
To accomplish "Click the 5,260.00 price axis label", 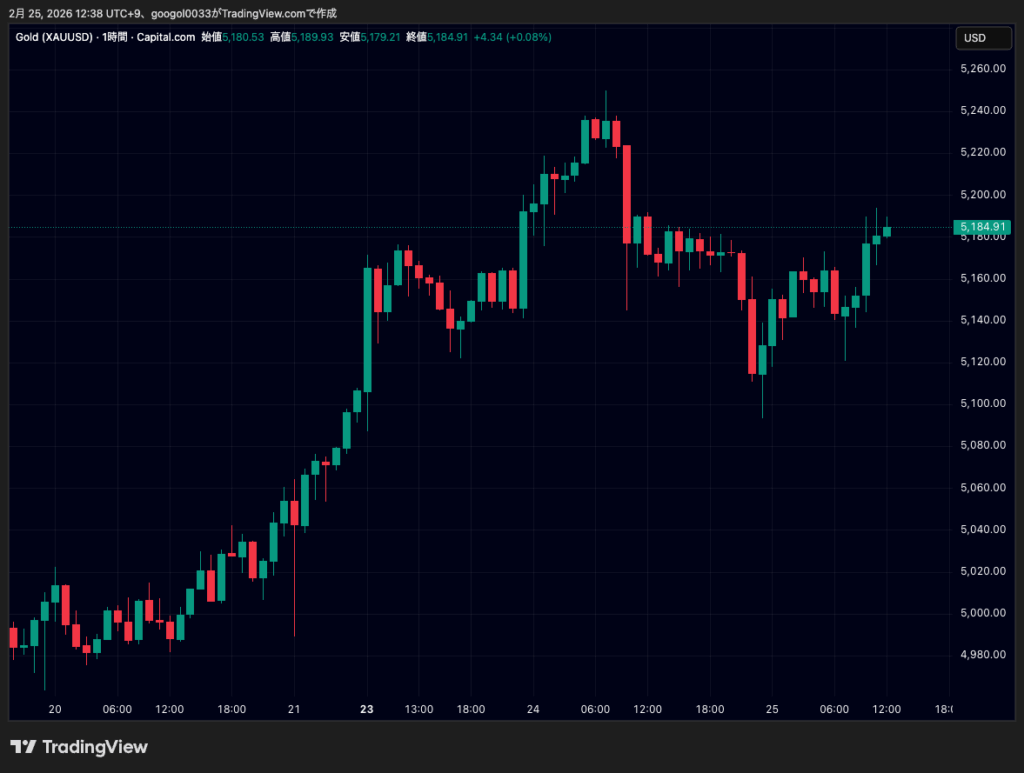I will 981,69.
